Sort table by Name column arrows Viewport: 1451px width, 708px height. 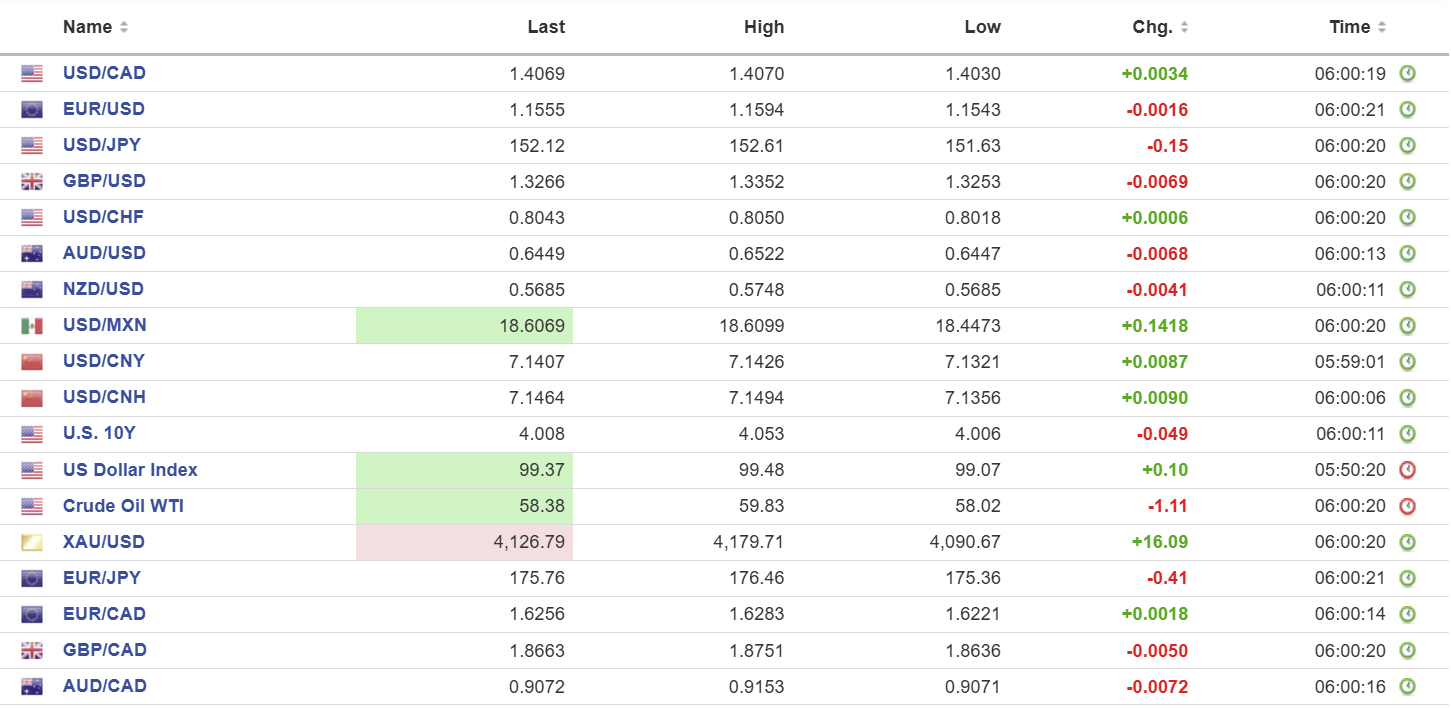point(124,28)
